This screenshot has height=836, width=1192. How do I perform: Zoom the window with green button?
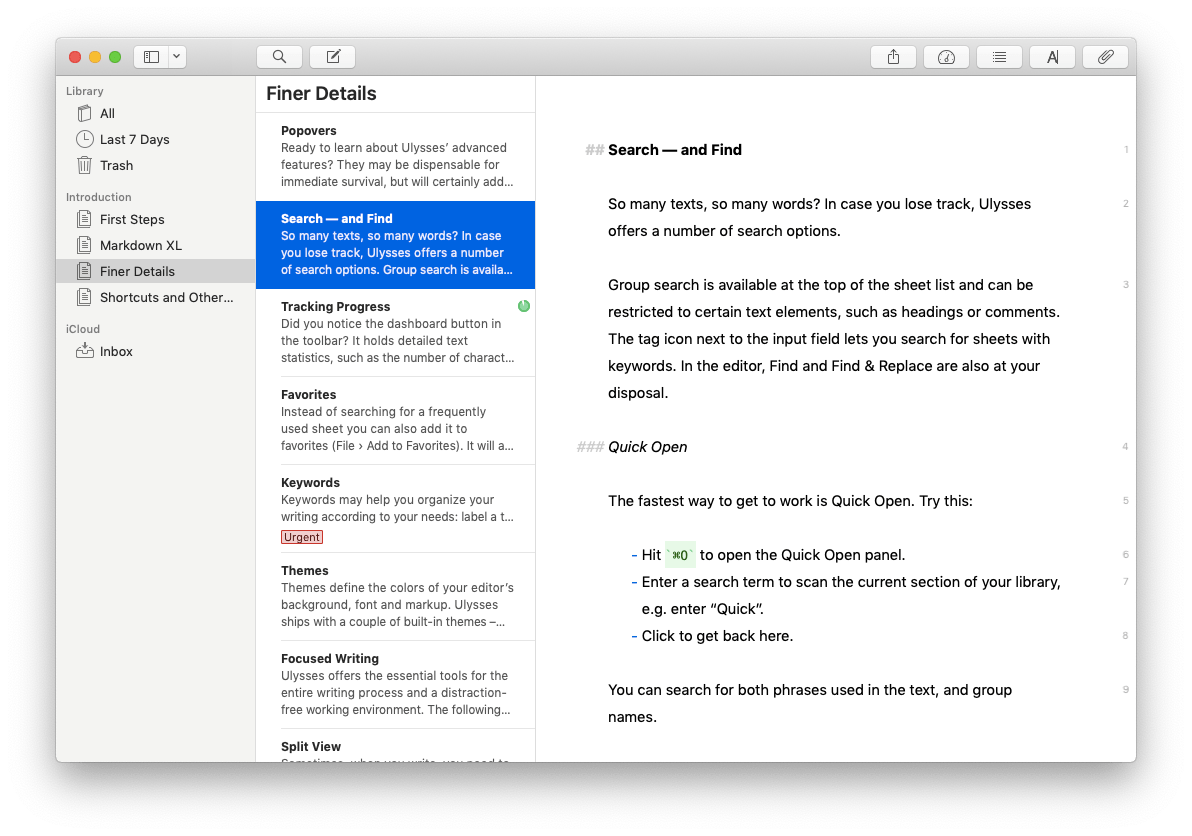(115, 57)
